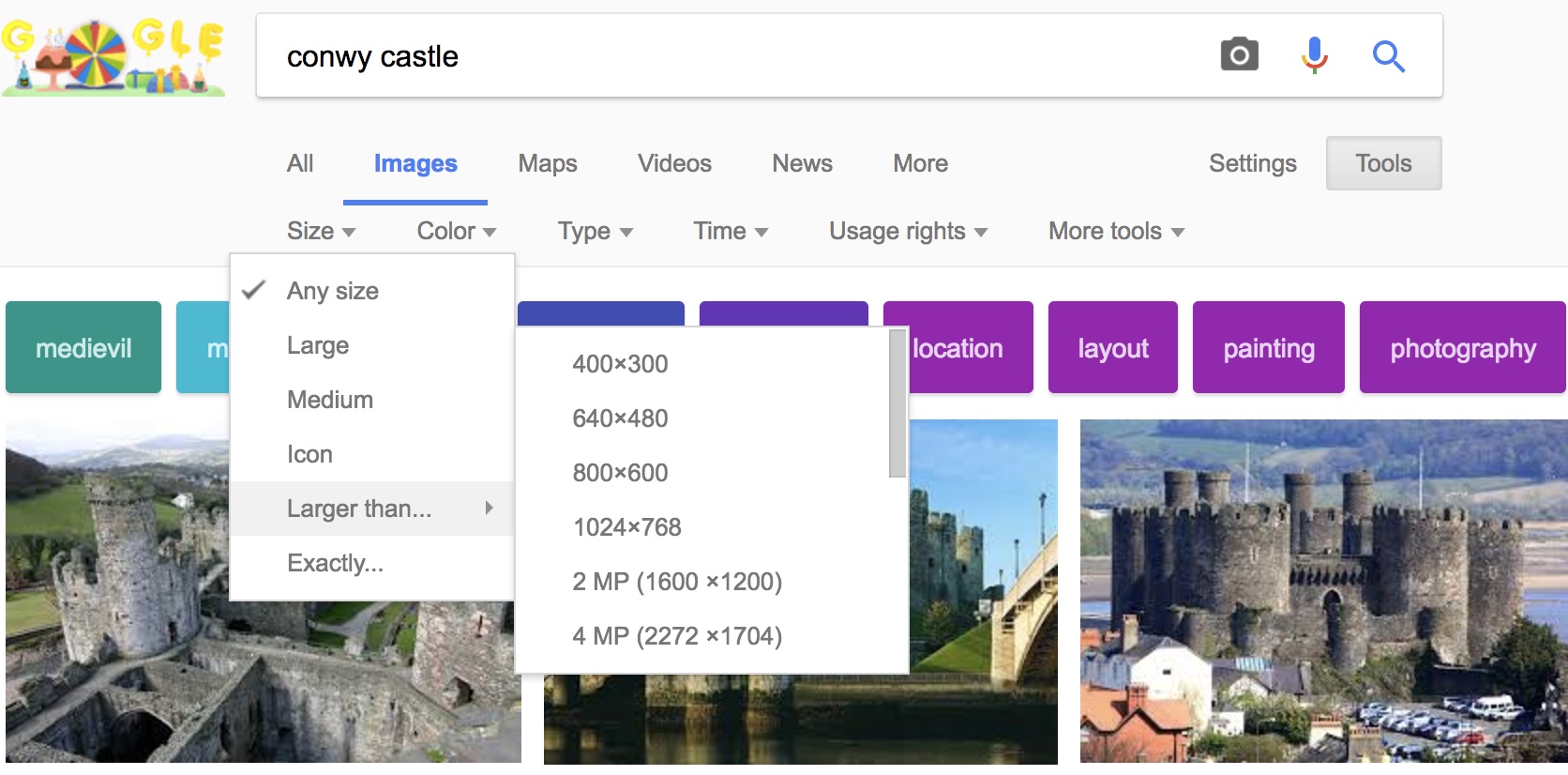
Task: Toggle the Tools button
Action: [1383, 163]
